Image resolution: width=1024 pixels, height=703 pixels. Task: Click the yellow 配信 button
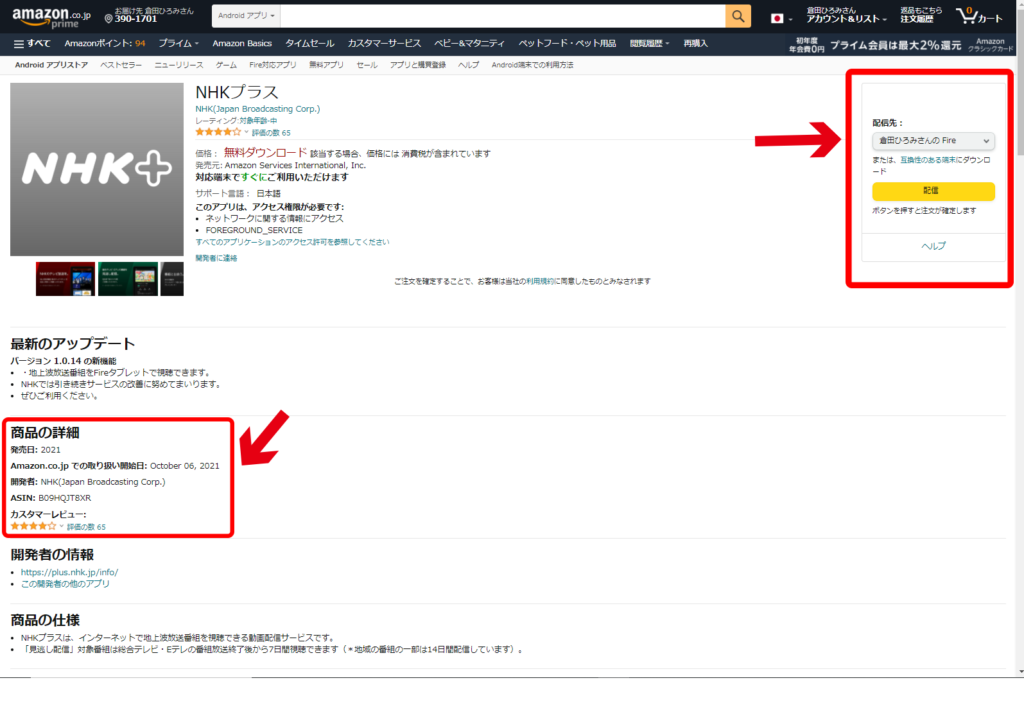[933, 191]
